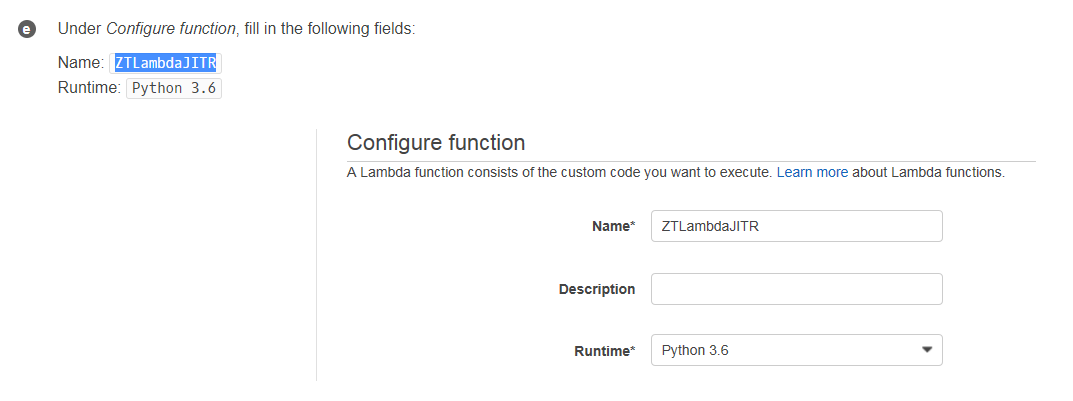Screen dimensions: 1073x401
Task: Focus the empty Description input field
Action: pos(797,289)
